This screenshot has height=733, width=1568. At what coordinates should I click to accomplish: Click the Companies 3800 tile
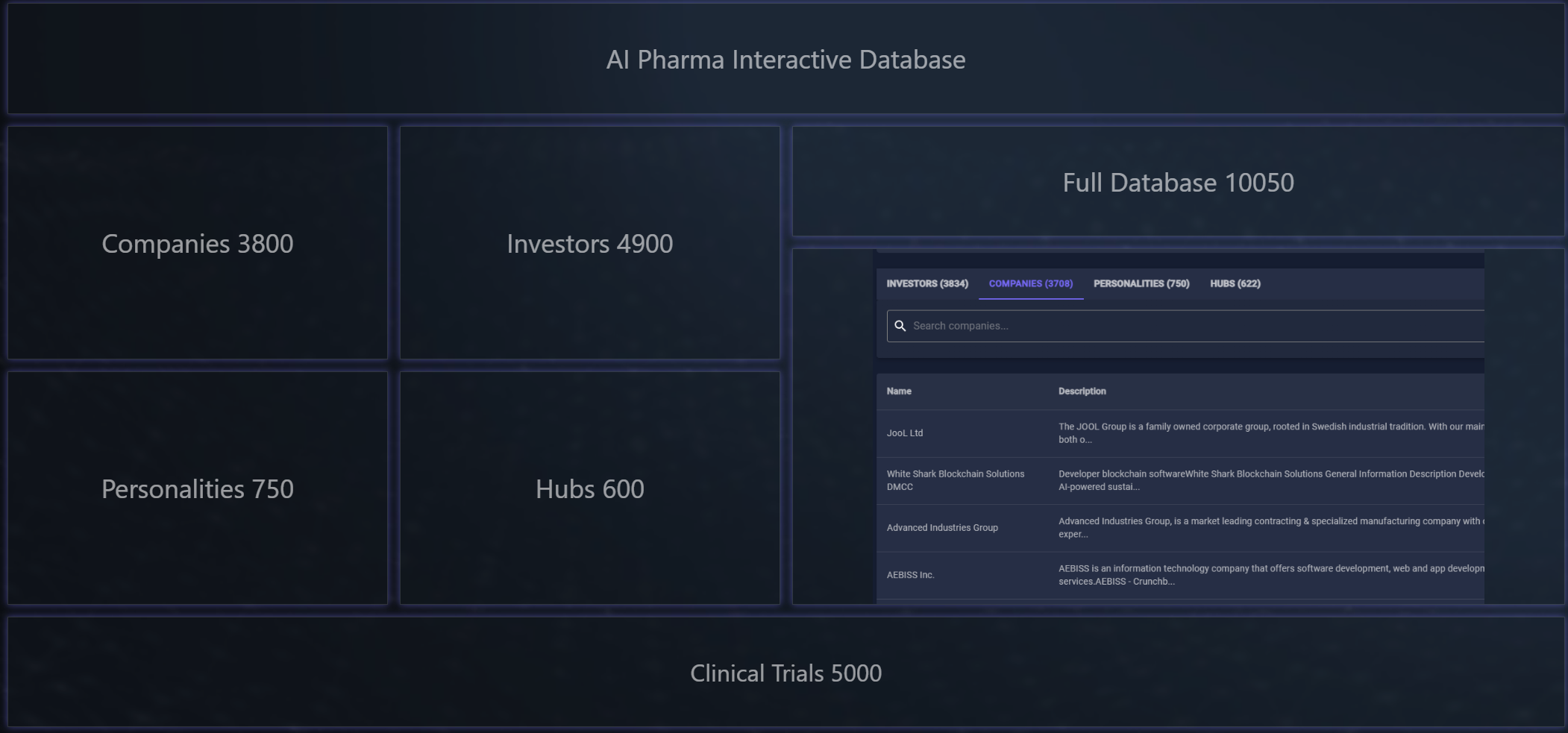[x=198, y=244]
